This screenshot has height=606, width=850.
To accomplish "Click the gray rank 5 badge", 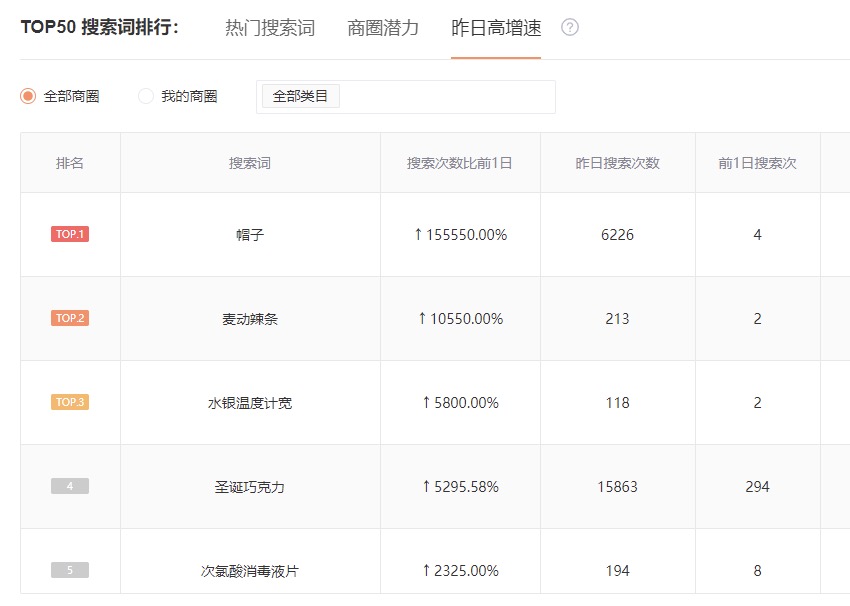I will click(x=70, y=570).
